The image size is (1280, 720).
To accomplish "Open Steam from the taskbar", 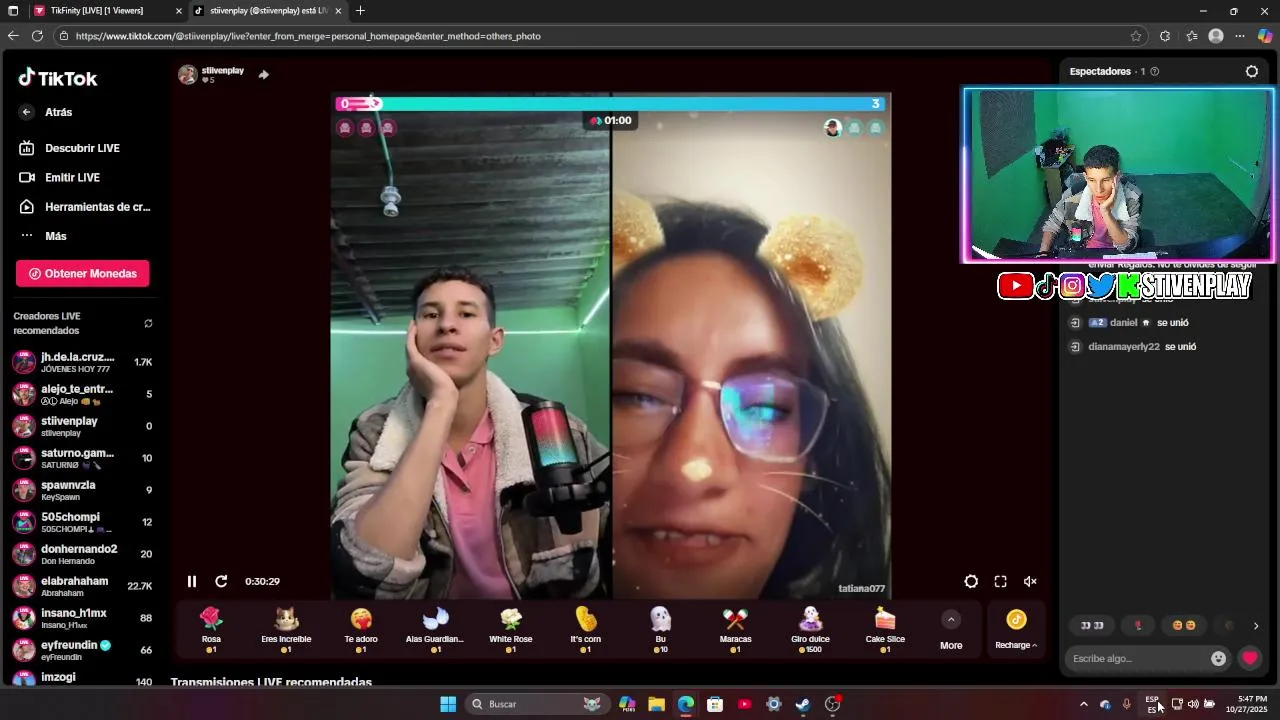I will (x=803, y=704).
